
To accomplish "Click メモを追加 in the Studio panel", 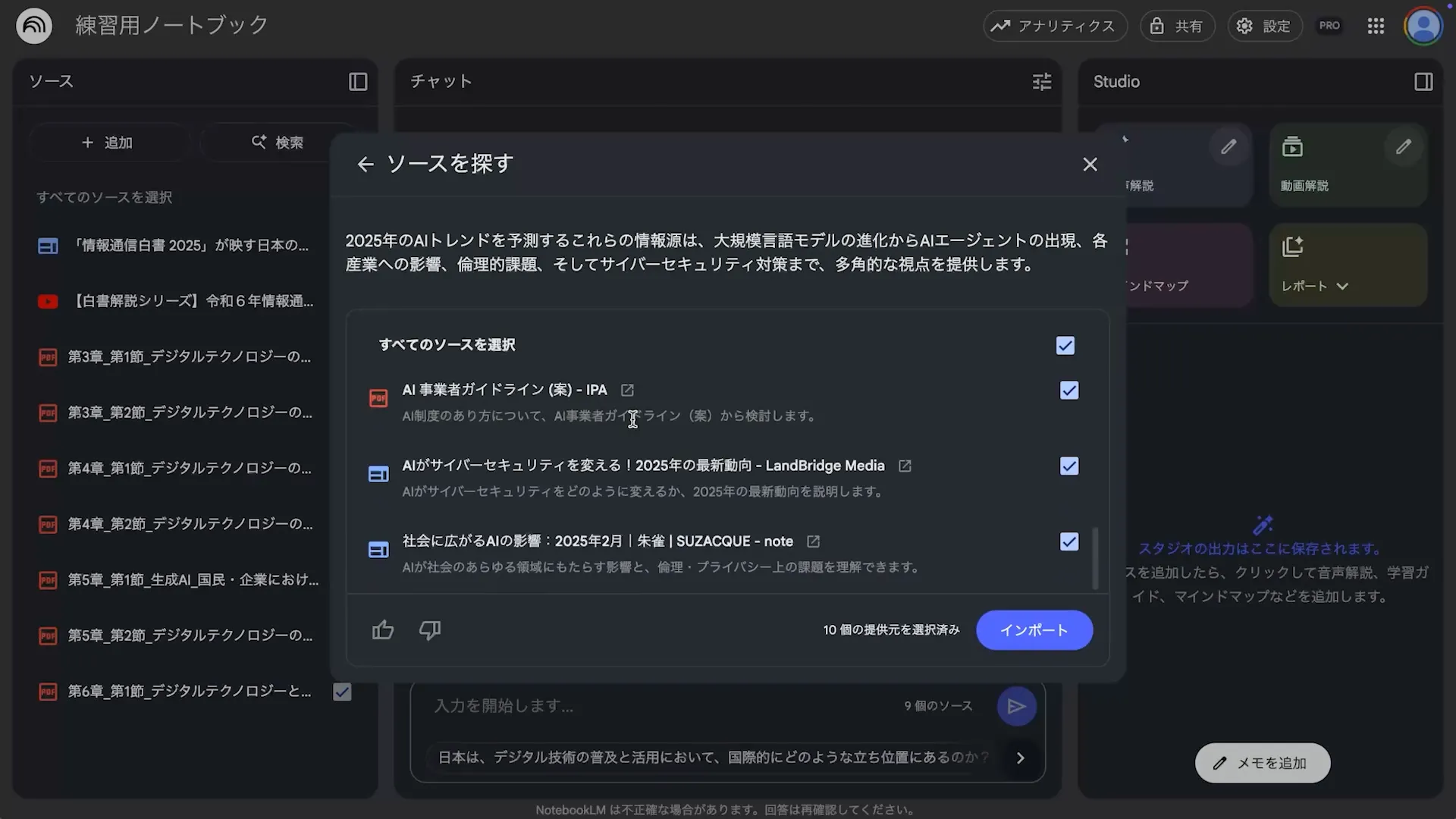I will 1261,763.
